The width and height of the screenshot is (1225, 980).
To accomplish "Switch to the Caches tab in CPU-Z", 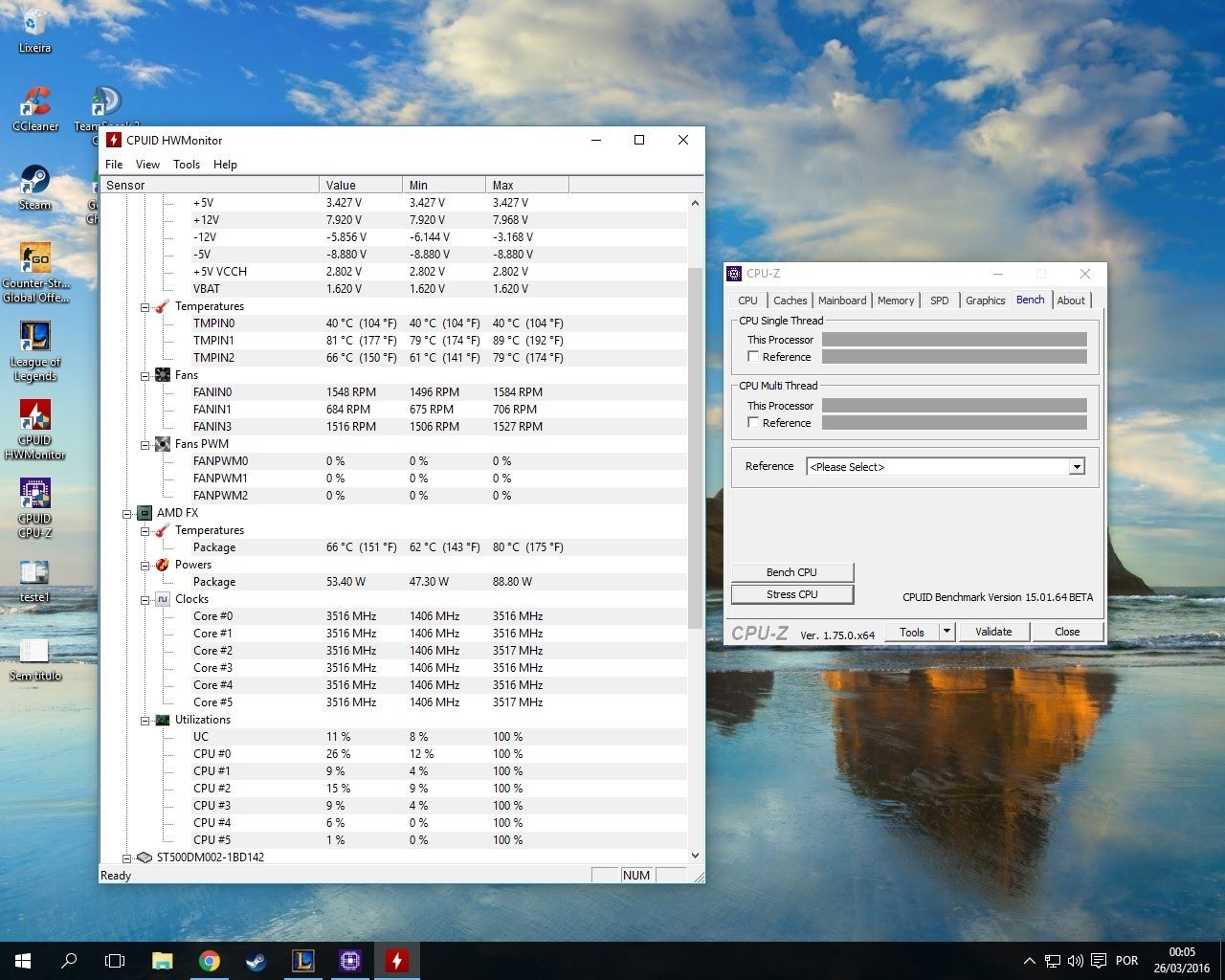I will [790, 301].
